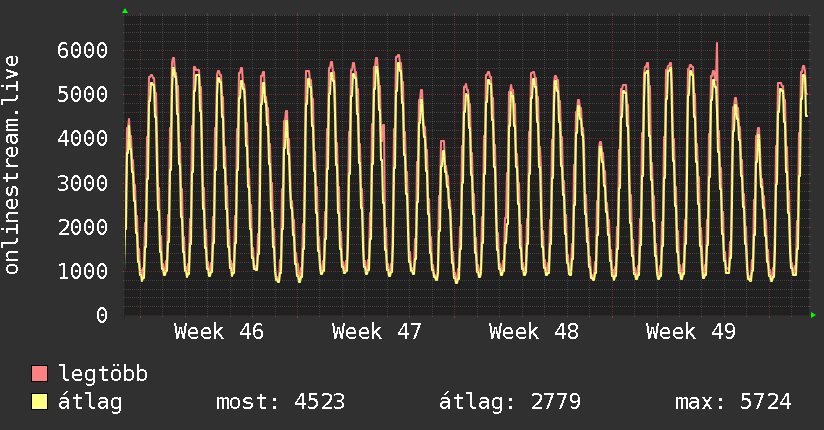Screen dimensions: 824x430
Task: Click the Week 46 axis label
Action: point(219,331)
